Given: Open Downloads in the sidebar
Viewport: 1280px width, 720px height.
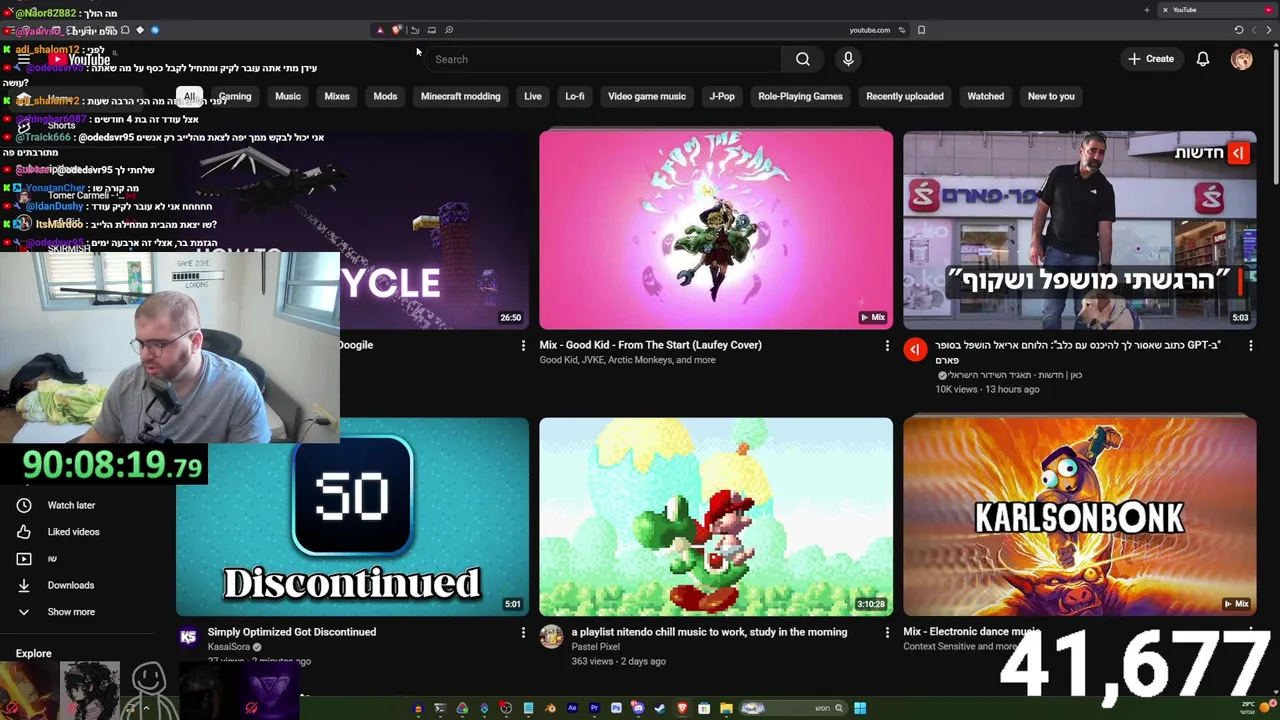Looking at the screenshot, I should pyautogui.click(x=71, y=585).
